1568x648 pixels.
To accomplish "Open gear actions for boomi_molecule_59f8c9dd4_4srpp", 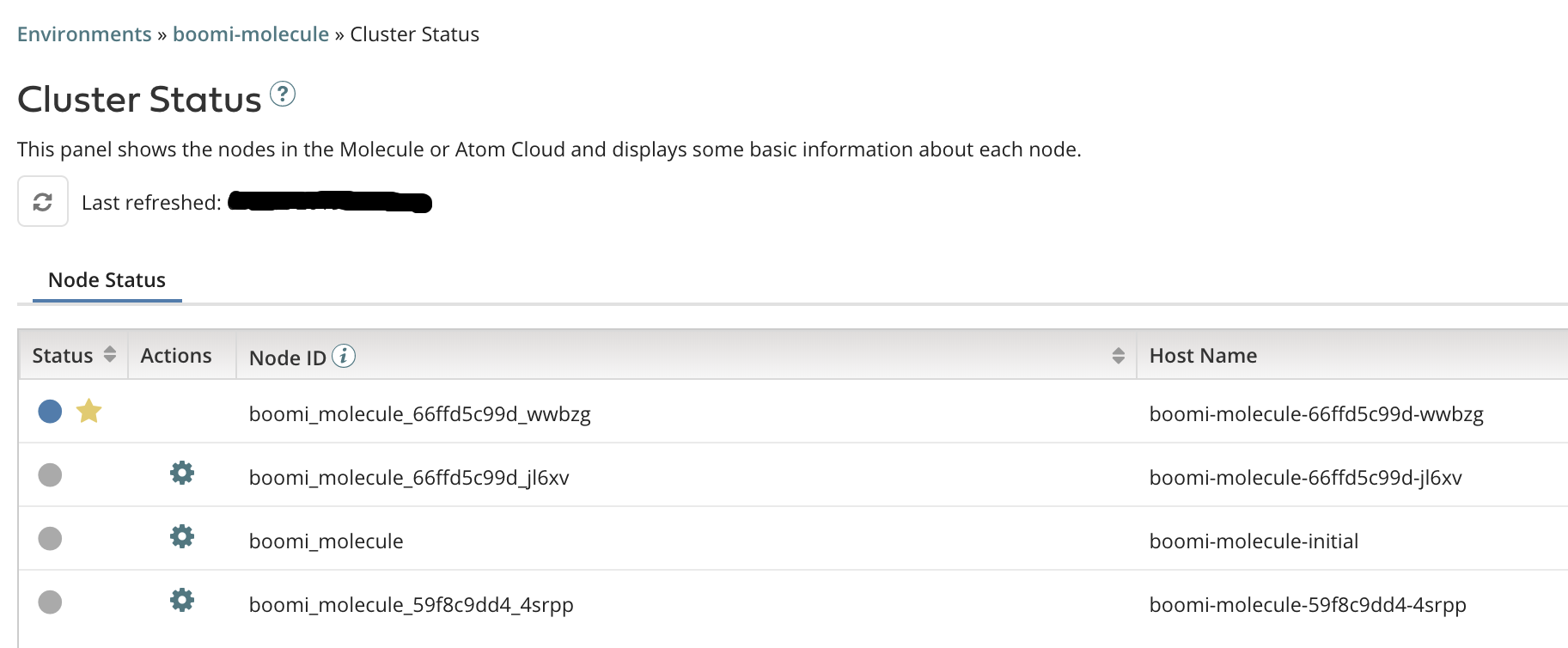I will [182, 600].
